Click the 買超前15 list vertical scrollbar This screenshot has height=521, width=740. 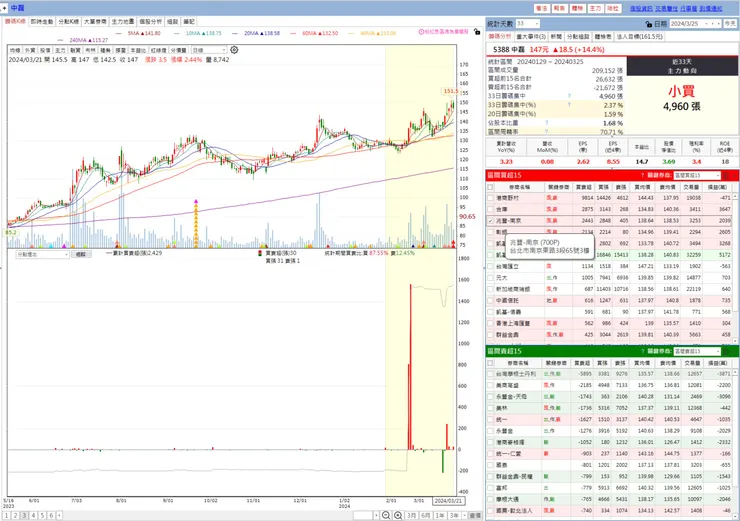[x=735, y=267]
